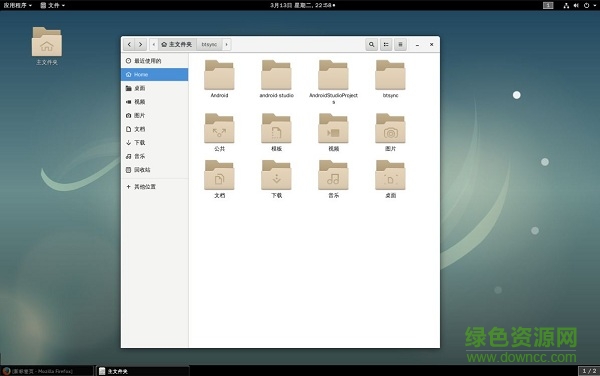Select the 下载 folder icon in the grid
Screen dimensions: 600x376
point(276,175)
